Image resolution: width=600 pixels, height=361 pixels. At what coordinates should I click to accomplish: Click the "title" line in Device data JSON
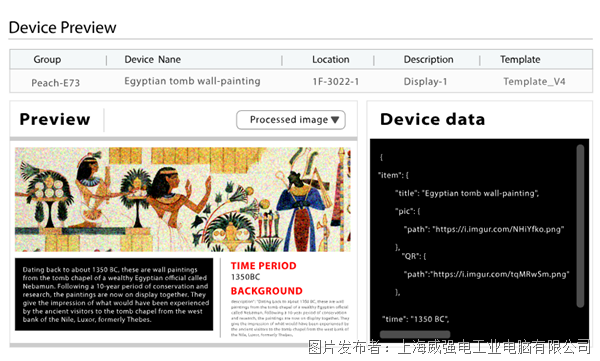coord(467,193)
